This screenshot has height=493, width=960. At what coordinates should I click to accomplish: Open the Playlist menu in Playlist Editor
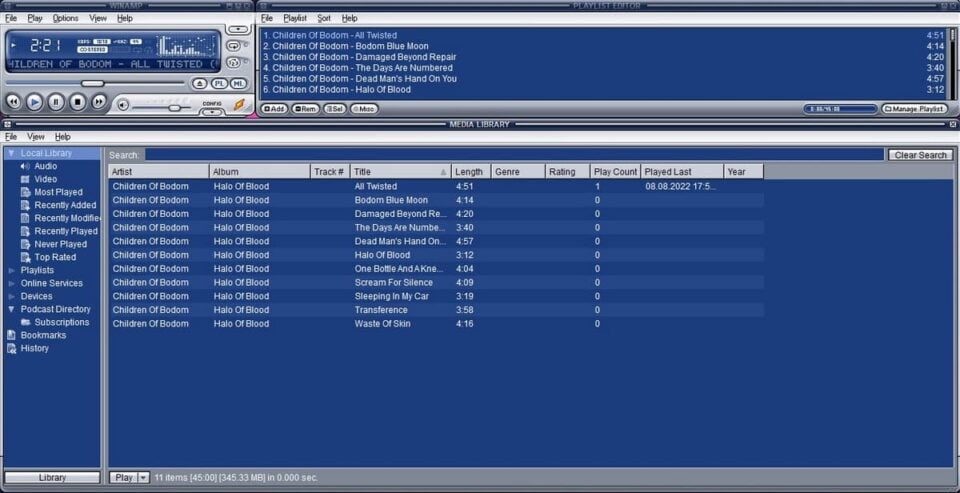295,18
